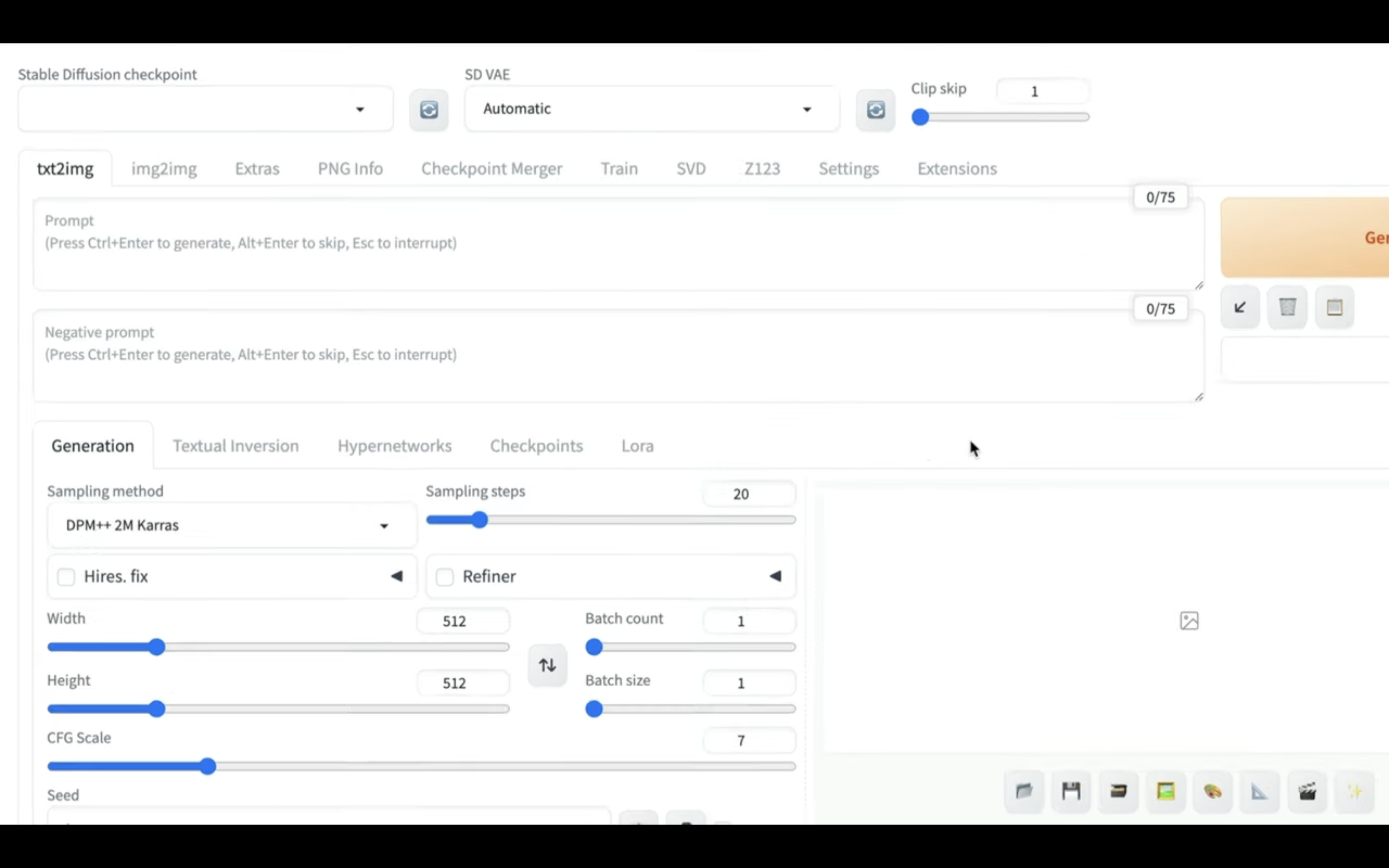Screen dimensions: 1389x868
Task: Click the CFG Scale slider handle
Action: point(208,766)
